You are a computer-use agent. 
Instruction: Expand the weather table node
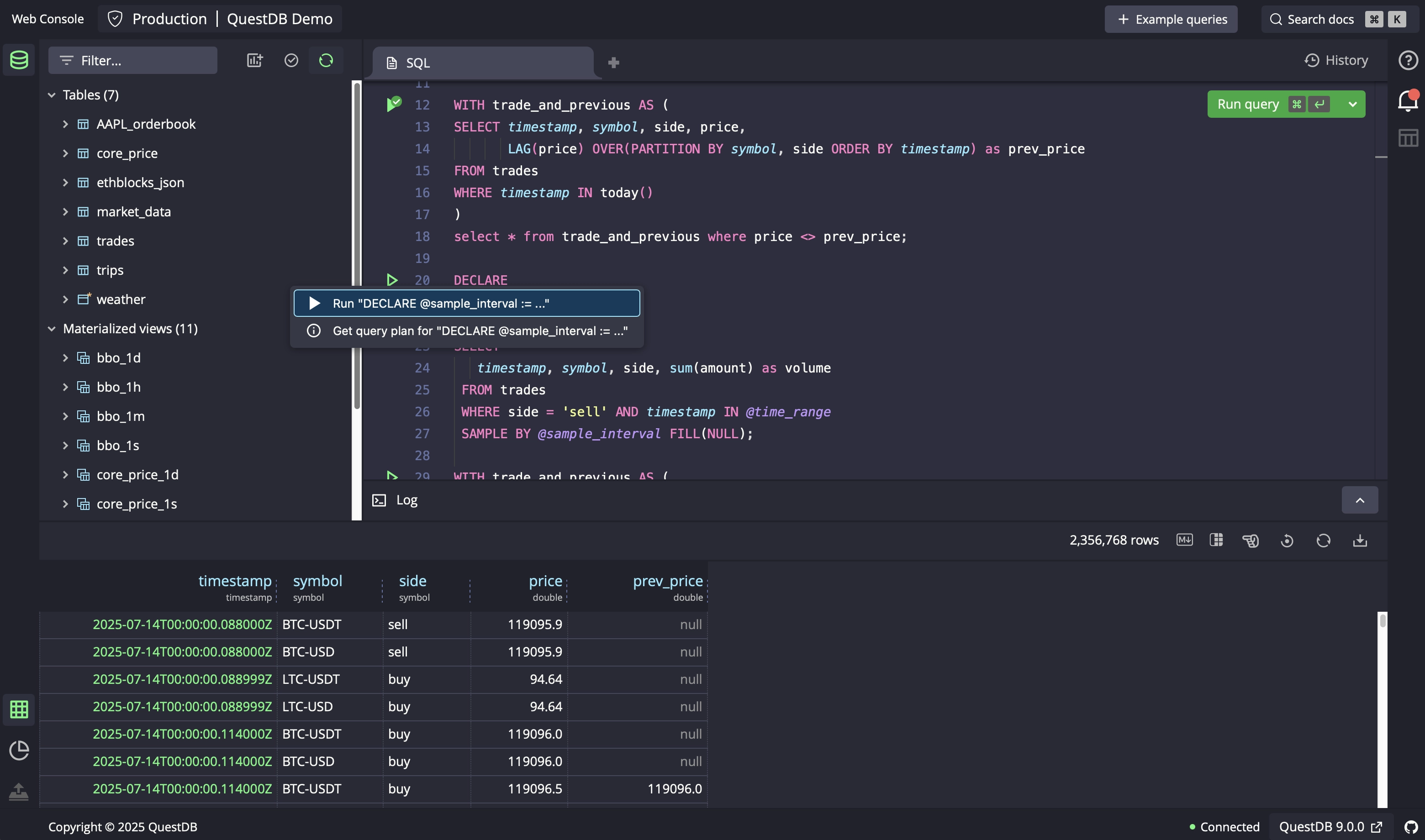point(65,299)
